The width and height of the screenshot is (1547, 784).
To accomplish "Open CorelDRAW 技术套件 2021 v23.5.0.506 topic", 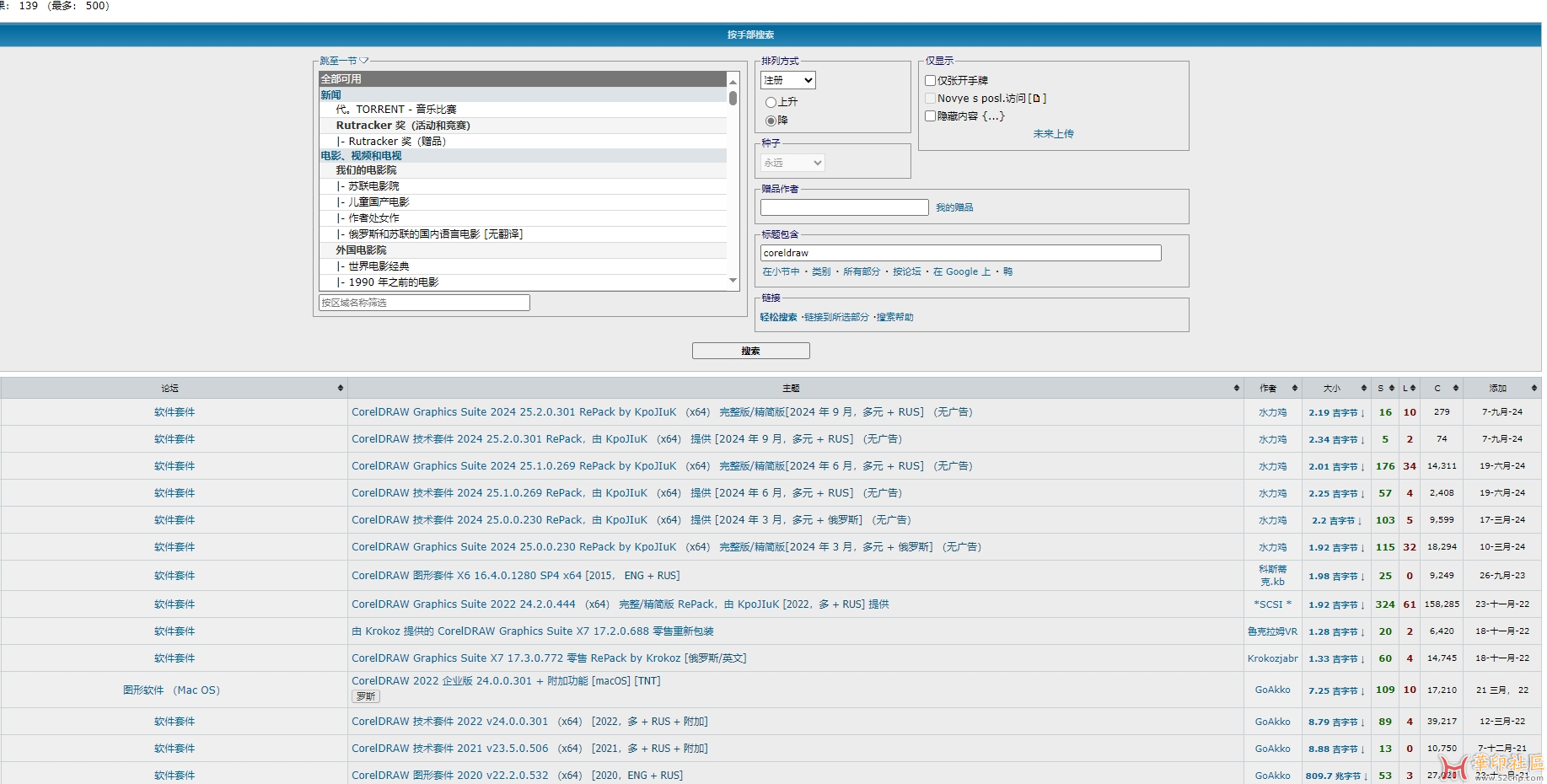I will [x=529, y=749].
